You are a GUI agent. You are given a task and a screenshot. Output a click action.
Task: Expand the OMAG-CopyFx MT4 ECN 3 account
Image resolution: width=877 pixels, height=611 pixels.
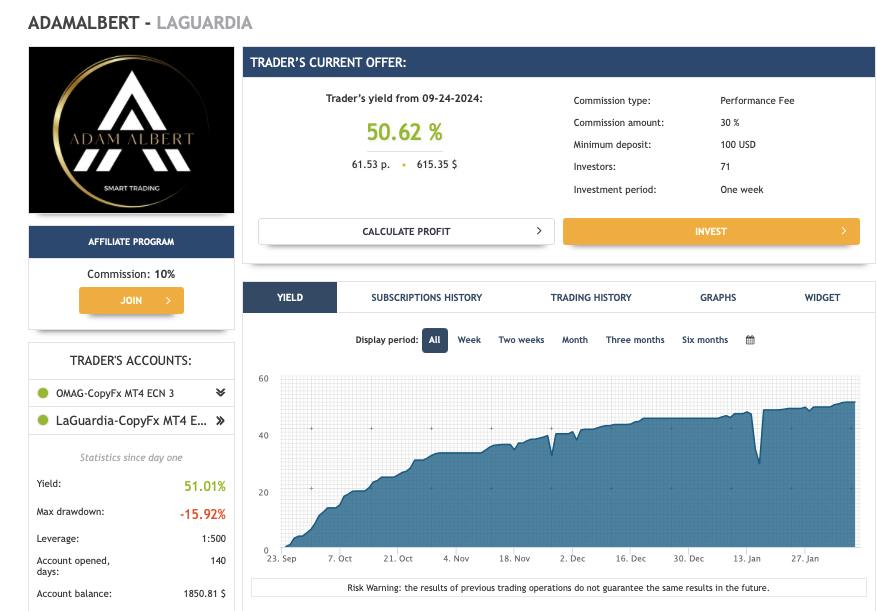pos(220,393)
